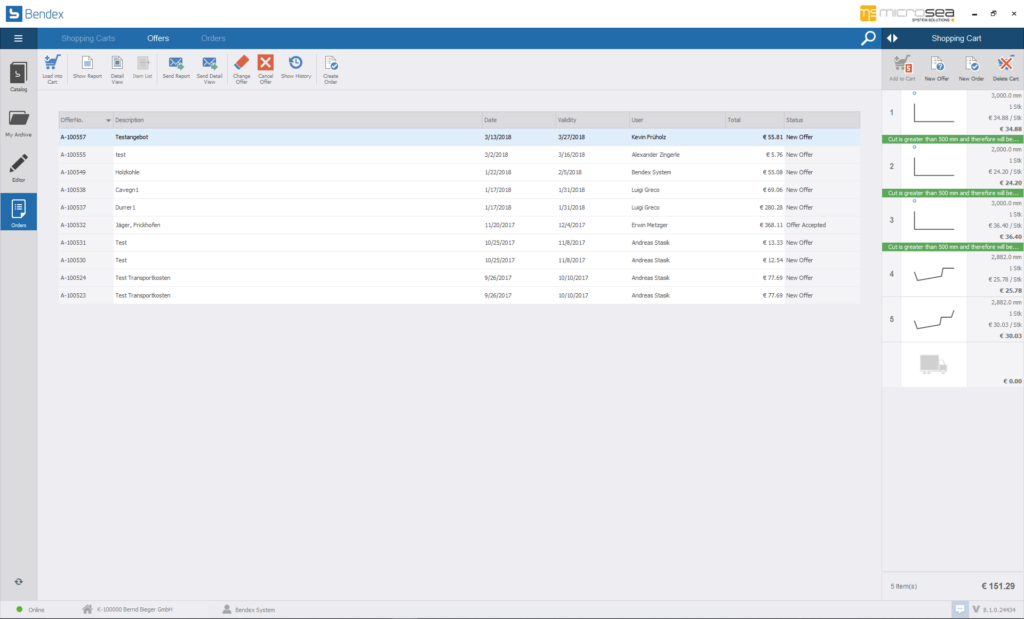Activate the Change Offer tool

[241, 66]
